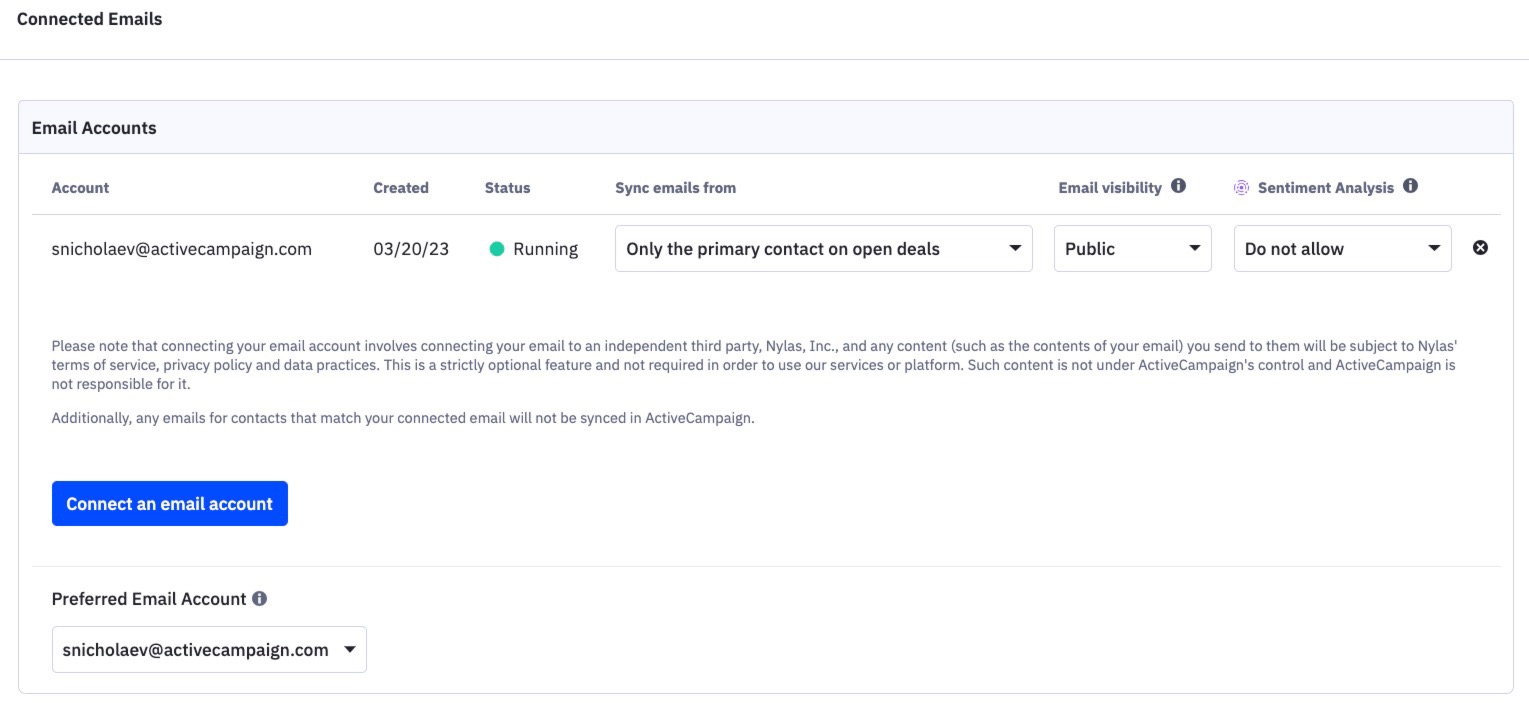Click the Account column header
This screenshot has height=703, width=1529.
tap(79, 187)
